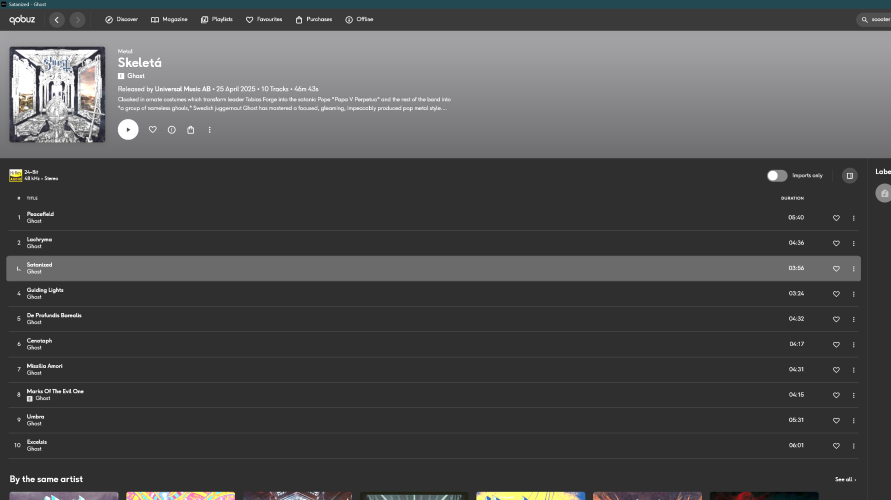Show album info for Skeletá
The image size is (891, 500).
tap(172, 130)
